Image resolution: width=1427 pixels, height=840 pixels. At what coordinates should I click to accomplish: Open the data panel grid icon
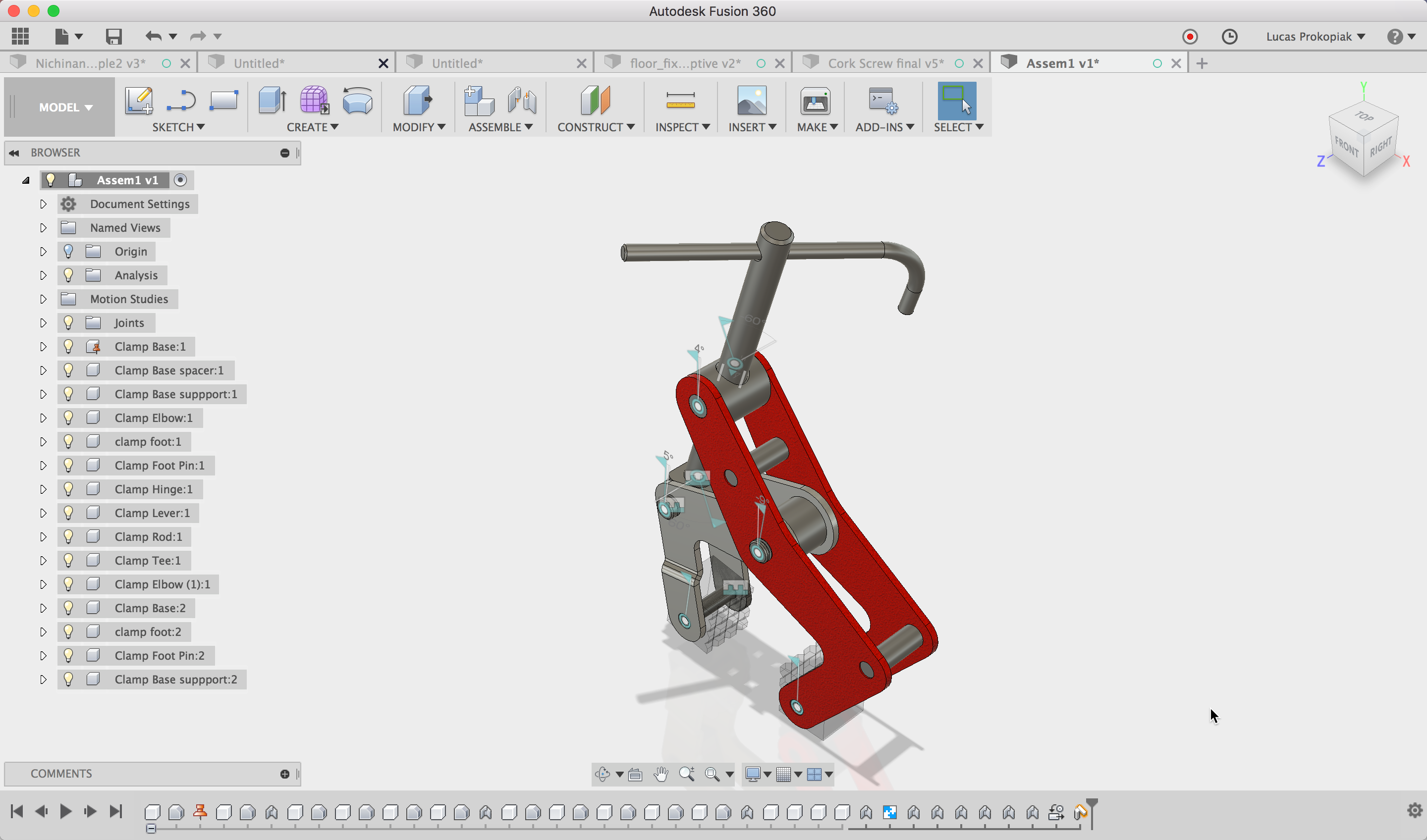coord(20,37)
